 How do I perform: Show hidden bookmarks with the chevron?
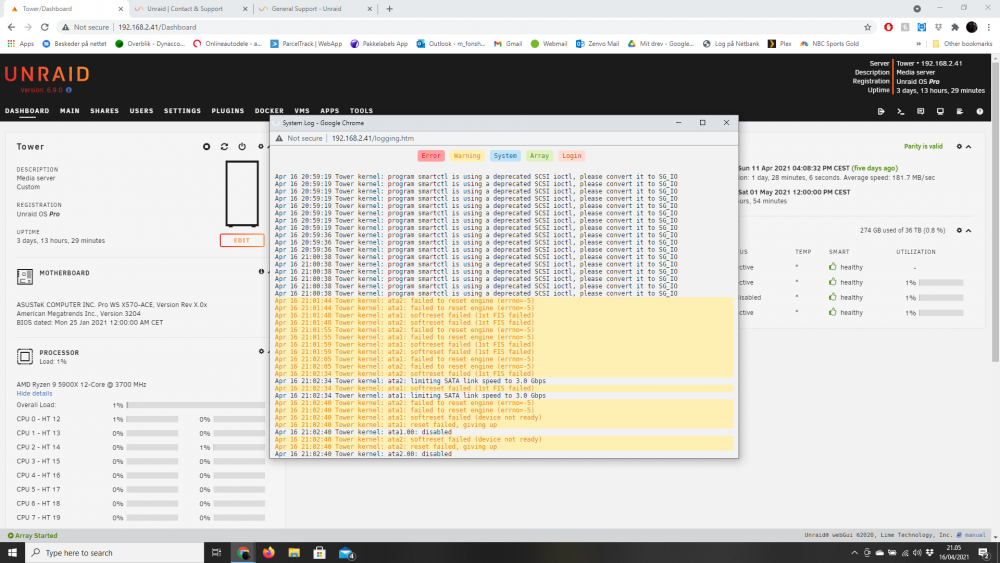(918, 44)
